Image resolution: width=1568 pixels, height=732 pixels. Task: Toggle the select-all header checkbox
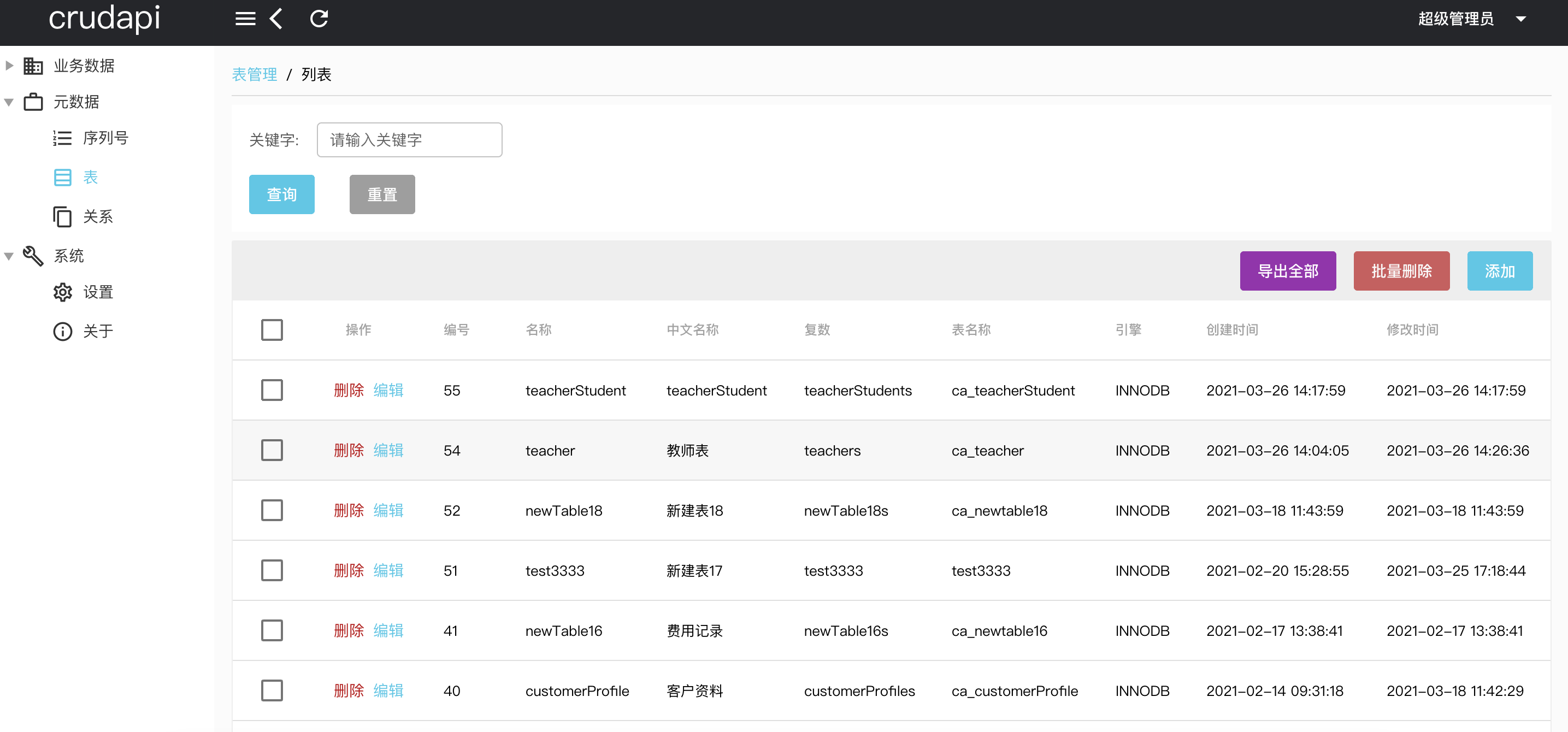point(272,330)
